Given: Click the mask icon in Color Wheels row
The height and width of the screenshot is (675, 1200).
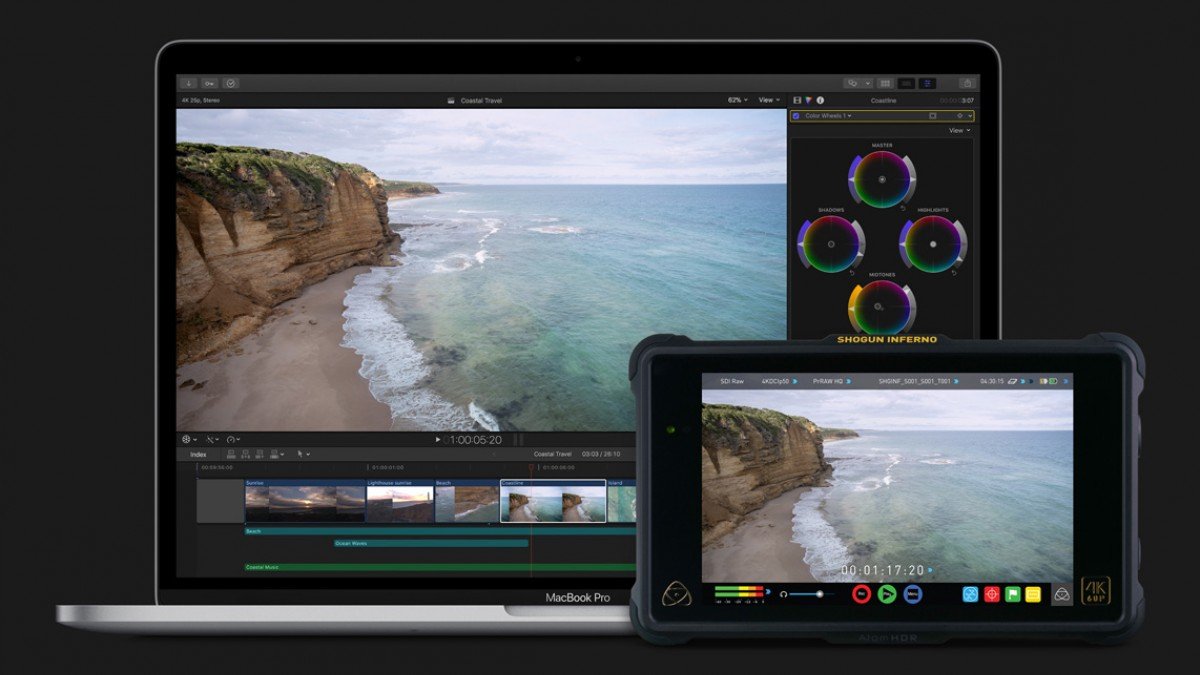Looking at the screenshot, I should 932,116.
